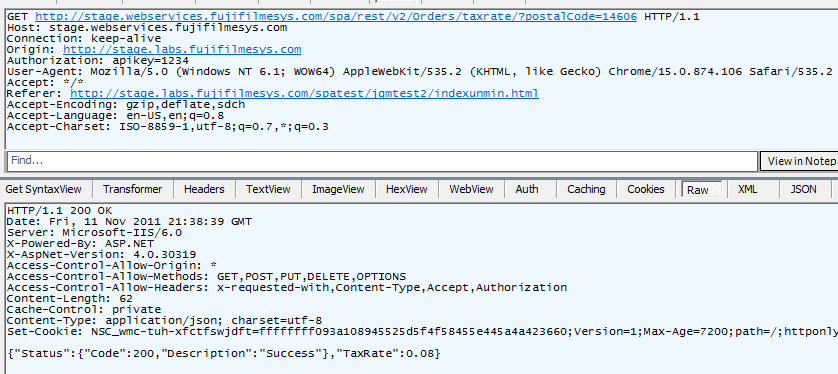
Task: Select the Cache-Control: private line
Action: point(84,309)
